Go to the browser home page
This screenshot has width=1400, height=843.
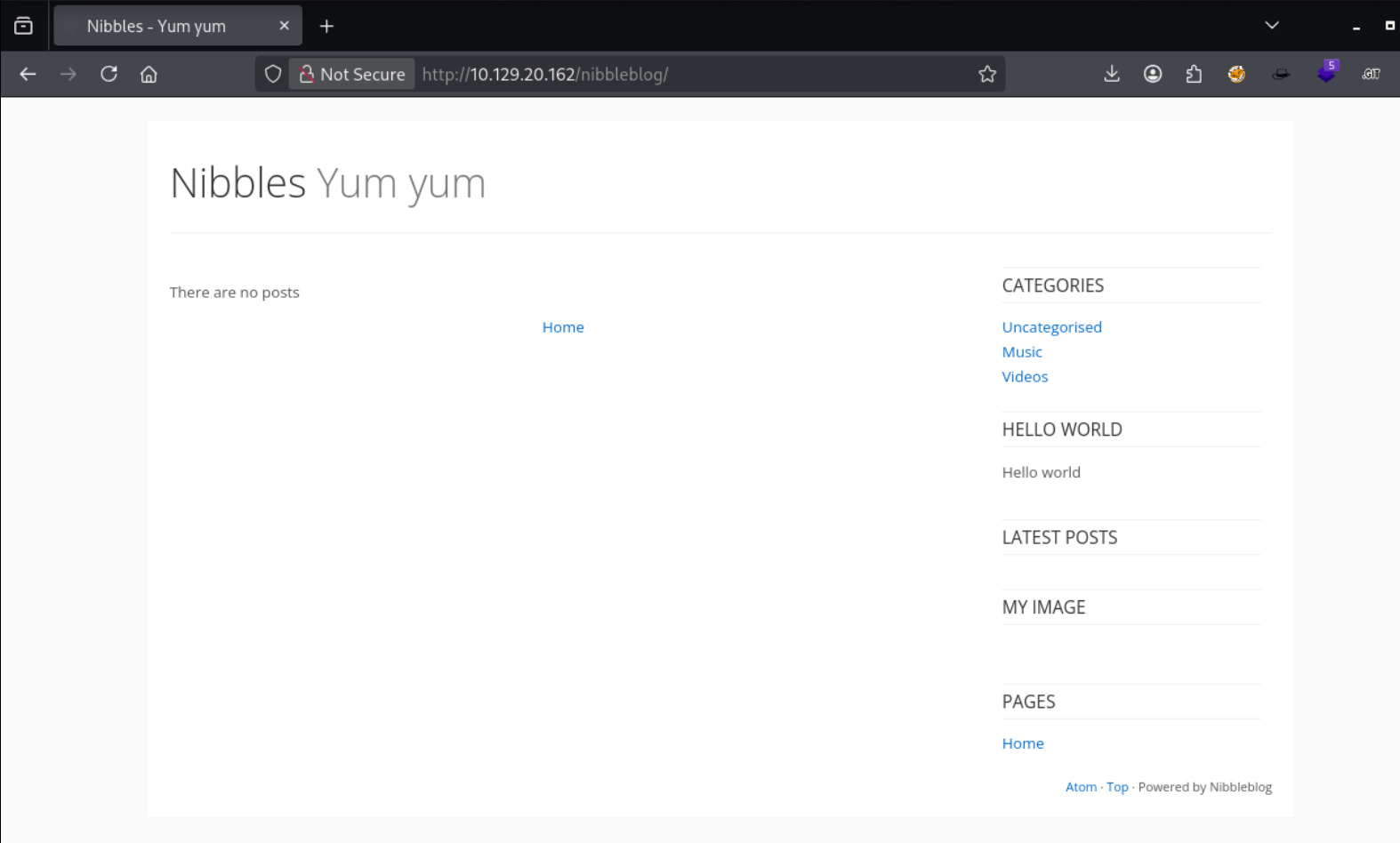[x=149, y=75]
